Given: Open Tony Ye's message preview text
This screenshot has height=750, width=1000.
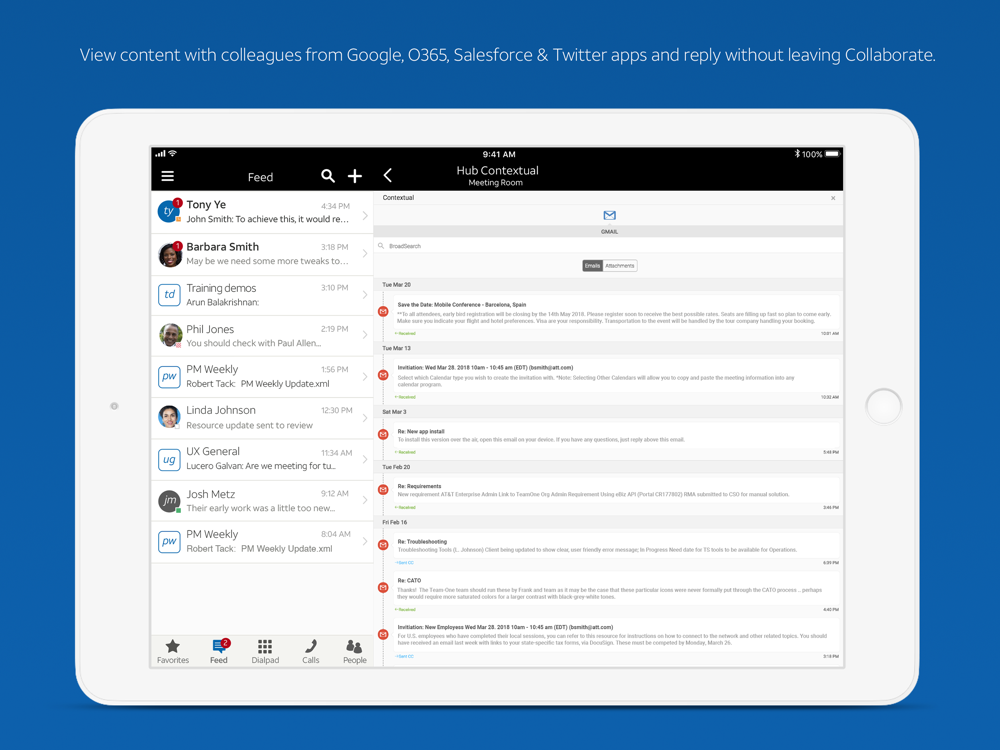Looking at the screenshot, I should click(267, 219).
